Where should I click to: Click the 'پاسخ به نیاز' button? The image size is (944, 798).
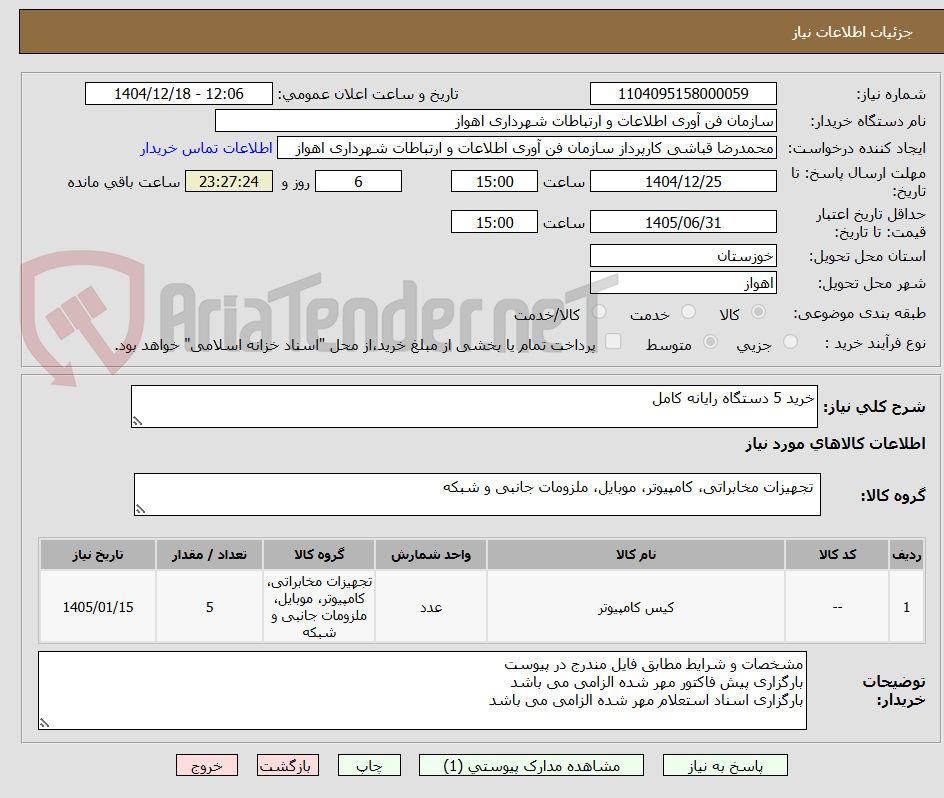(x=725, y=765)
